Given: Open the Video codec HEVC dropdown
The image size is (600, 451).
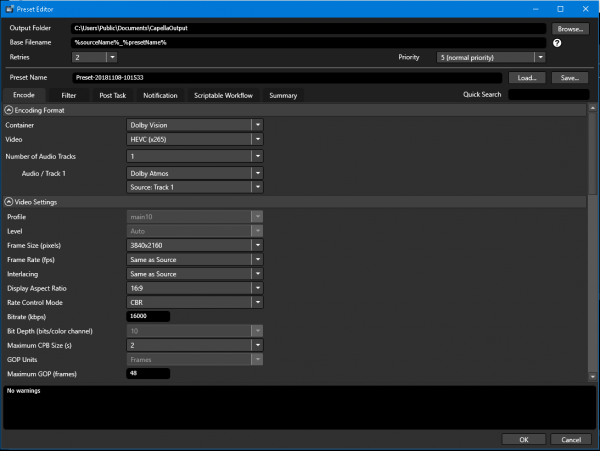Looking at the screenshot, I should click(x=256, y=140).
